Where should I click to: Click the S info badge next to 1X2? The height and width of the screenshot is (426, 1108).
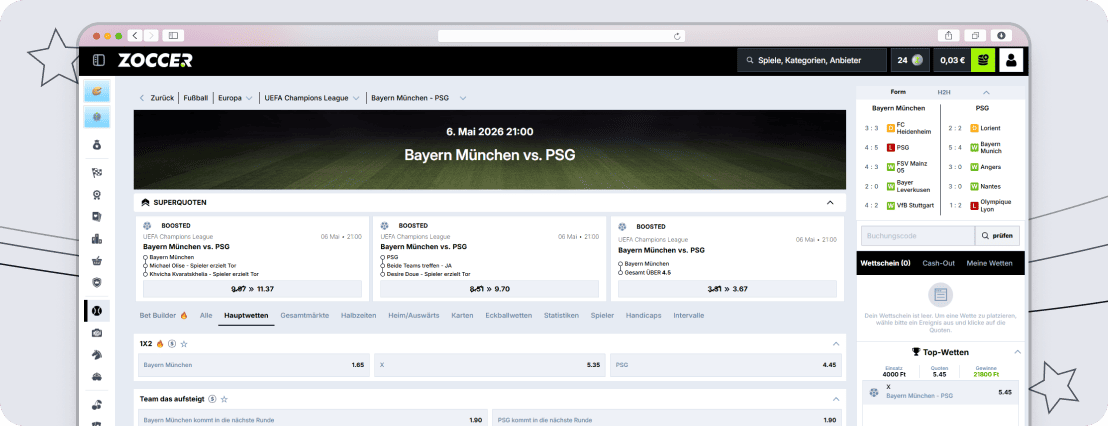coord(172,344)
